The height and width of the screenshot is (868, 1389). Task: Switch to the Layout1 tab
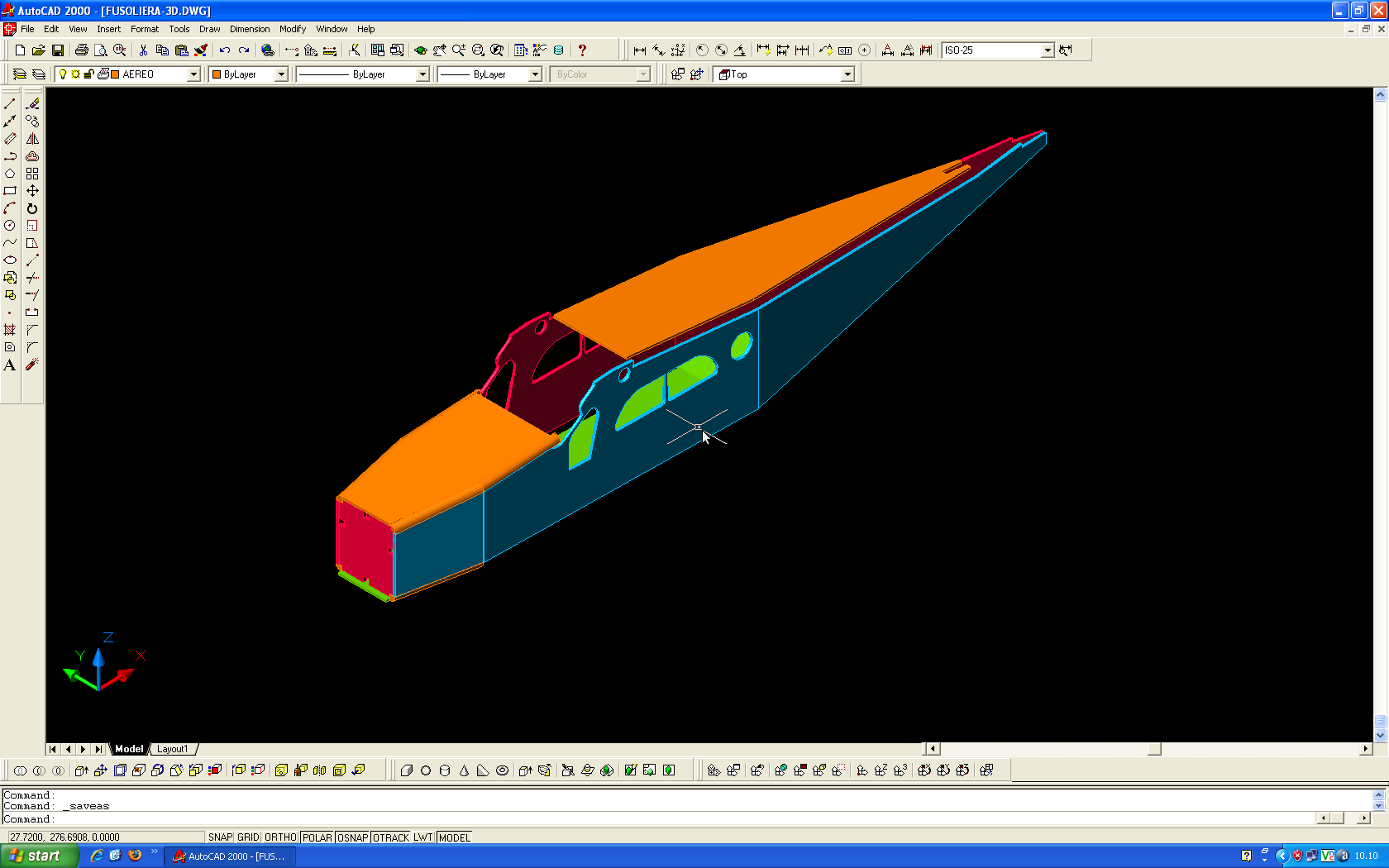pos(172,749)
